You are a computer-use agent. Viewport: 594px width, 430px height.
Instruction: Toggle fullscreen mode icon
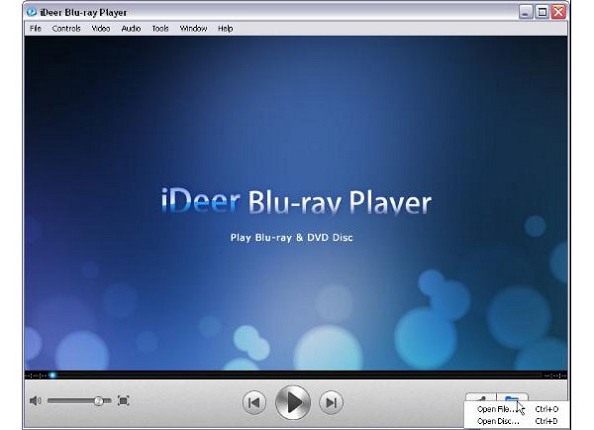[x=123, y=400]
